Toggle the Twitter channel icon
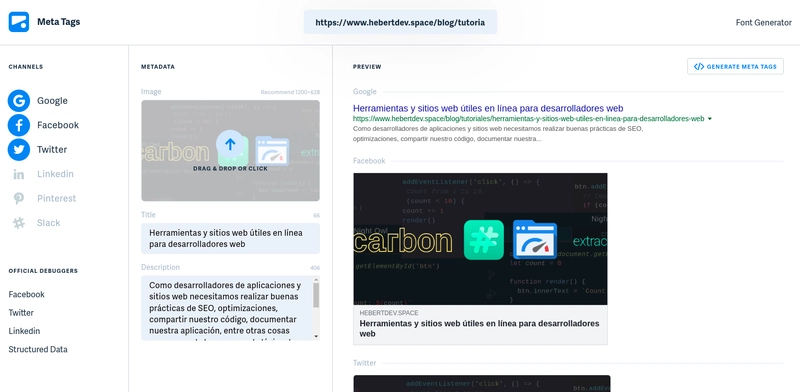This screenshot has width=800, height=392. [x=19, y=150]
